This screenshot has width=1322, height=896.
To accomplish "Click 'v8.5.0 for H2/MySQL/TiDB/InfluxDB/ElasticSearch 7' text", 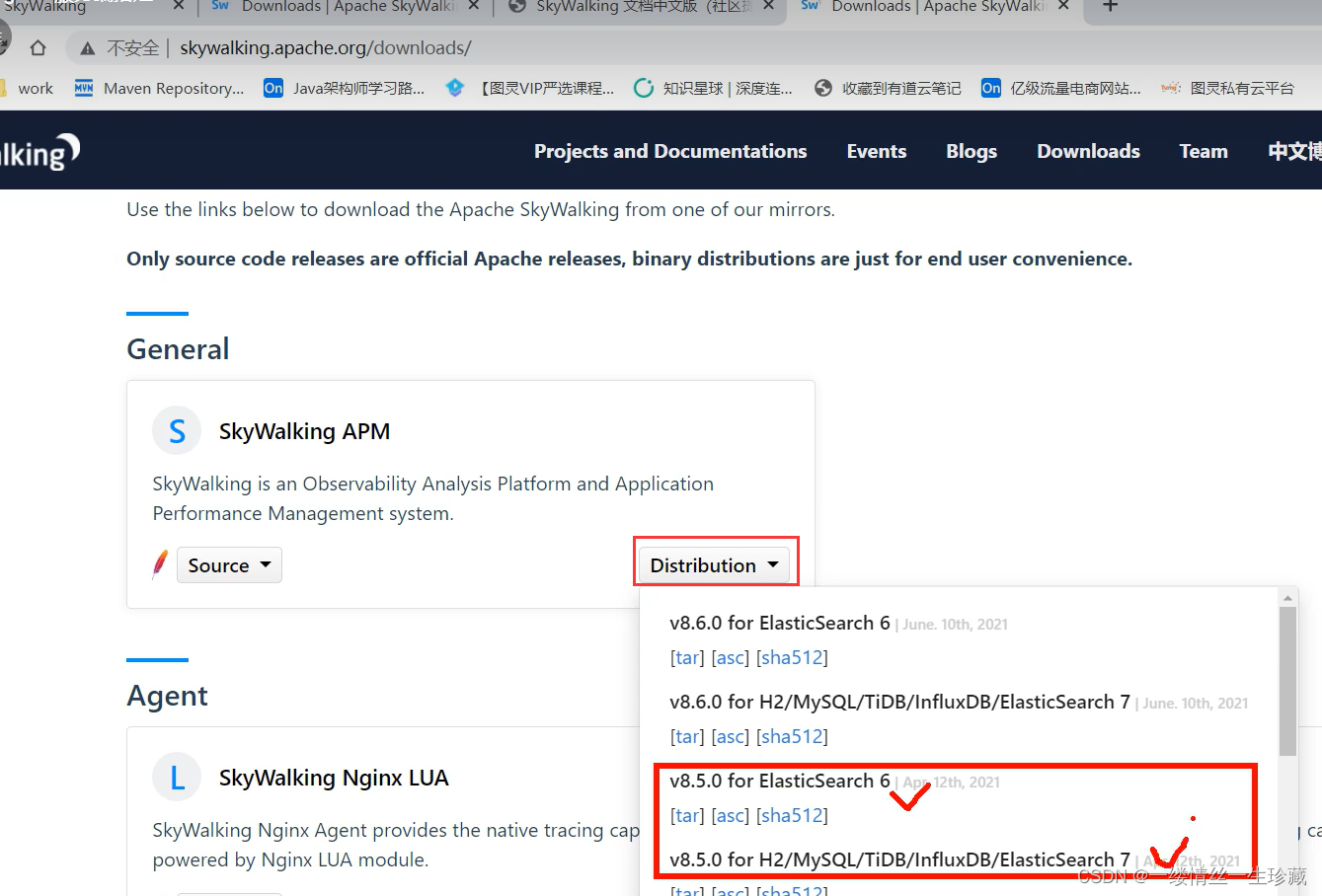I will (x=899, y=859).
